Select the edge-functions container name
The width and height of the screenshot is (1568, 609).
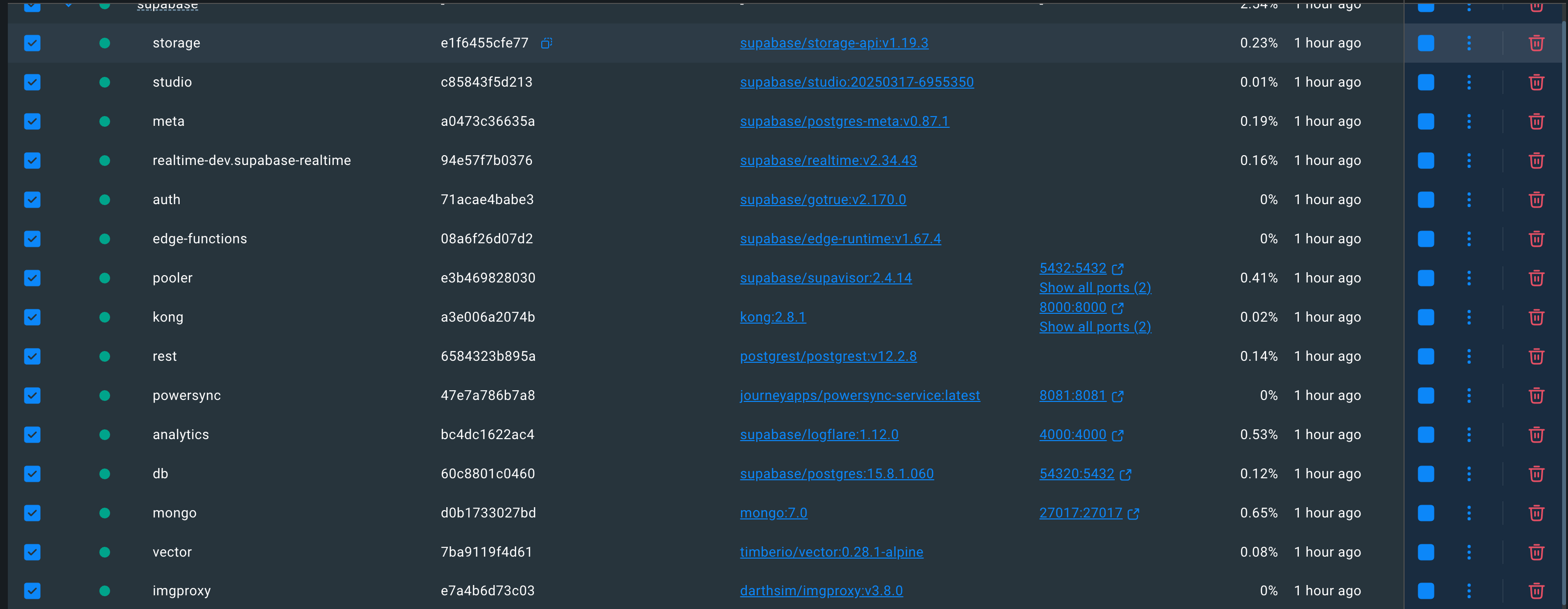coord(200,239)
